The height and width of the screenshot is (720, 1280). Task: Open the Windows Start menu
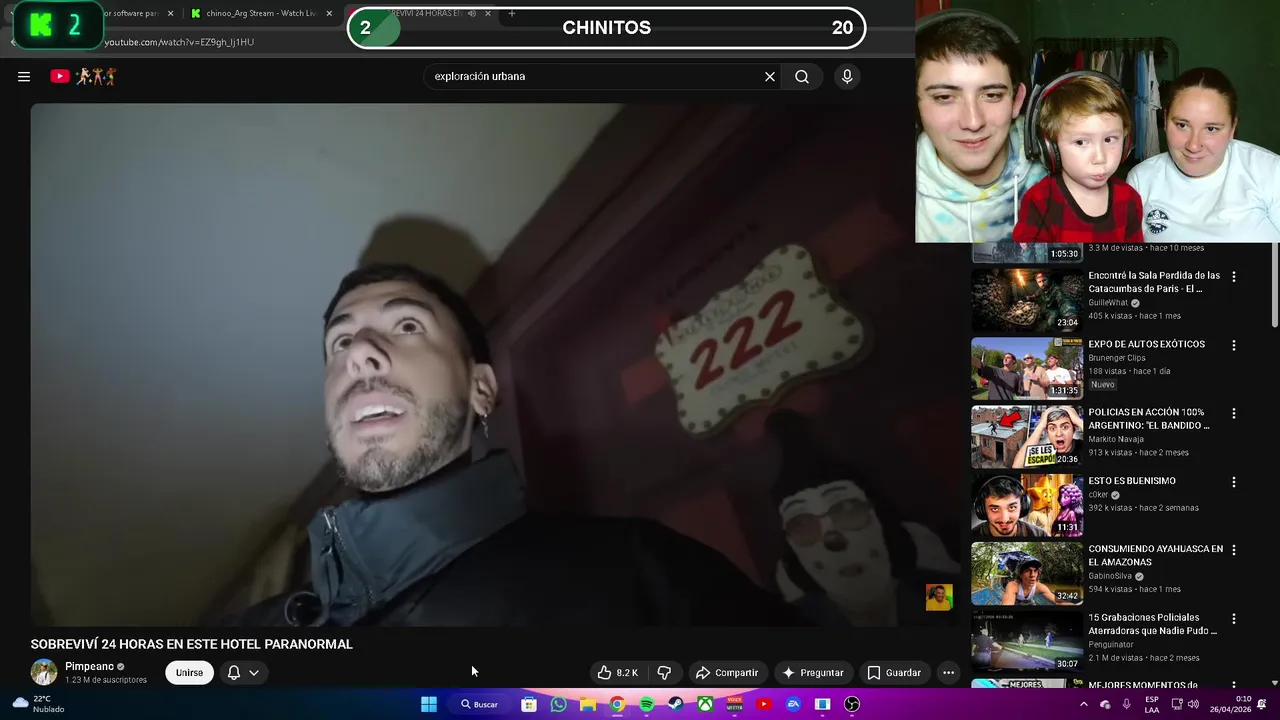429,704
